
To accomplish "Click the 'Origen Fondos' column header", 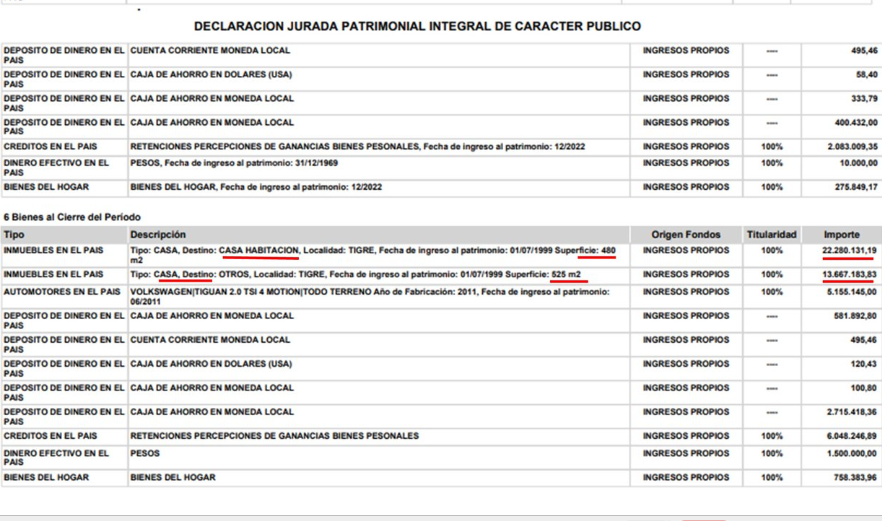I will coord(686,235).
